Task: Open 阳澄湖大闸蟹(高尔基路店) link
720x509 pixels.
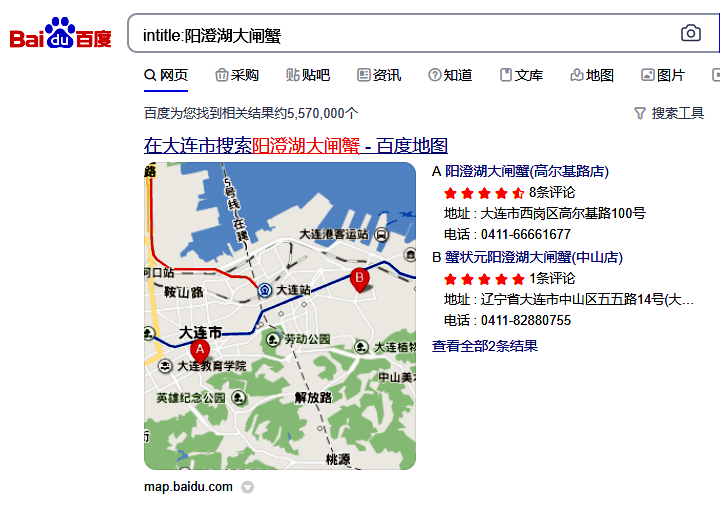Action: (527, 171)
